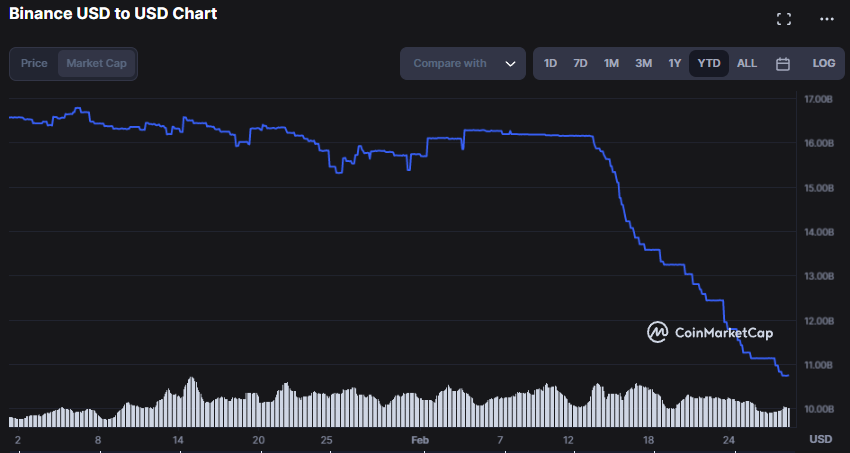The width and height of the screenshot is (850, 453).
Task: Click the 16.00B axis label
Action: tap(819, 144)
